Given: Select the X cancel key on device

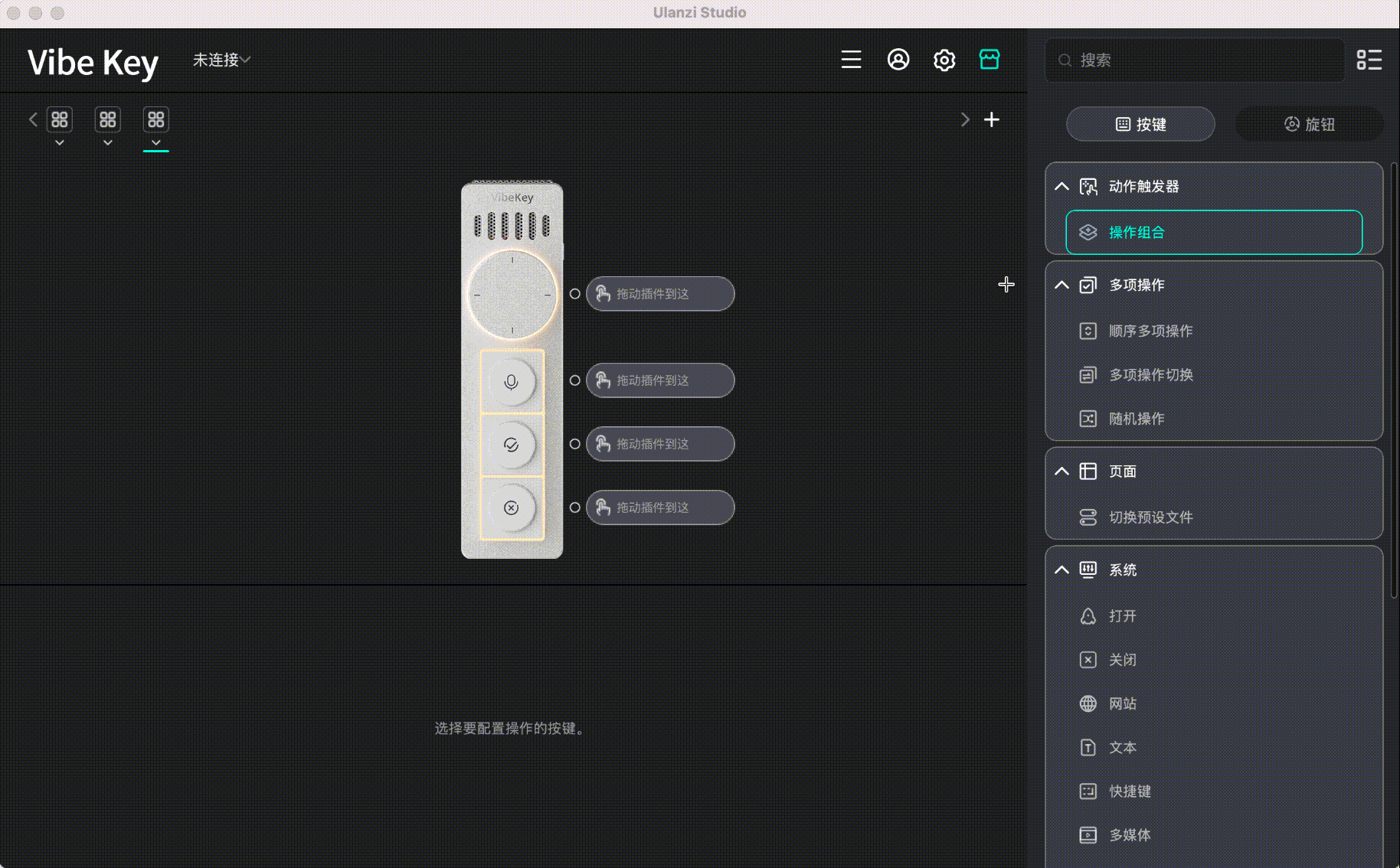Looking at the screenshot, I should pyautogui.click(x=512, y=507).
